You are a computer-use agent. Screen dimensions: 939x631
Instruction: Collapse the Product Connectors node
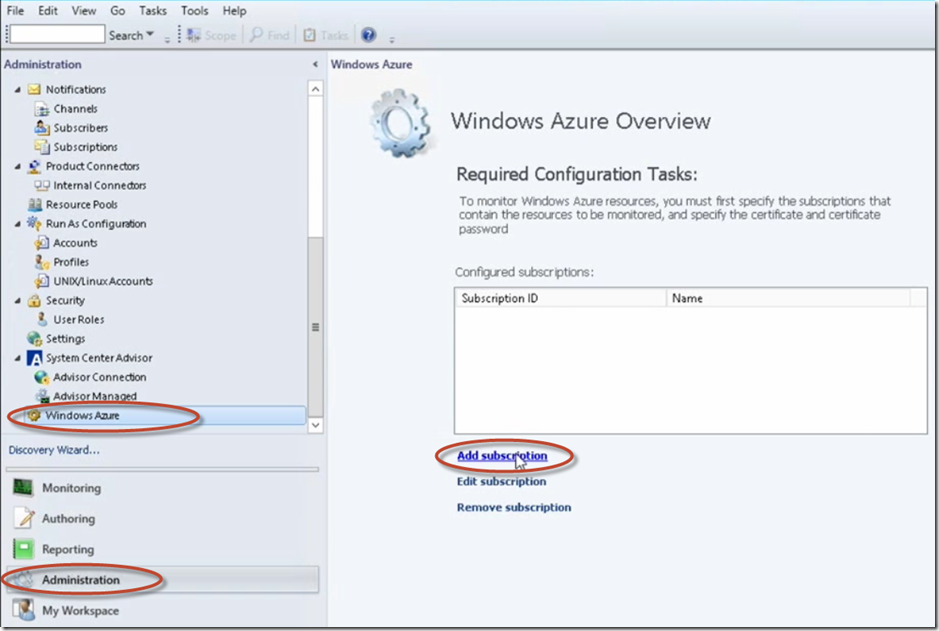[17, 166]
